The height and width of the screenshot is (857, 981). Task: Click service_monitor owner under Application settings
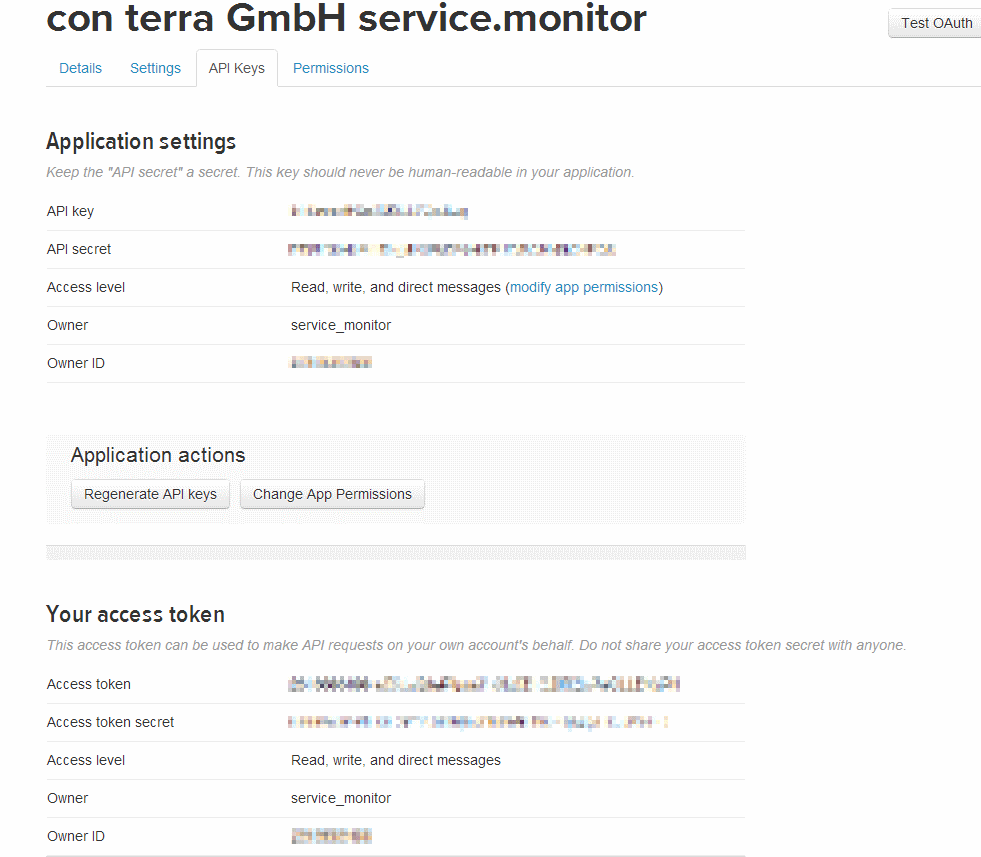(340, 325)
